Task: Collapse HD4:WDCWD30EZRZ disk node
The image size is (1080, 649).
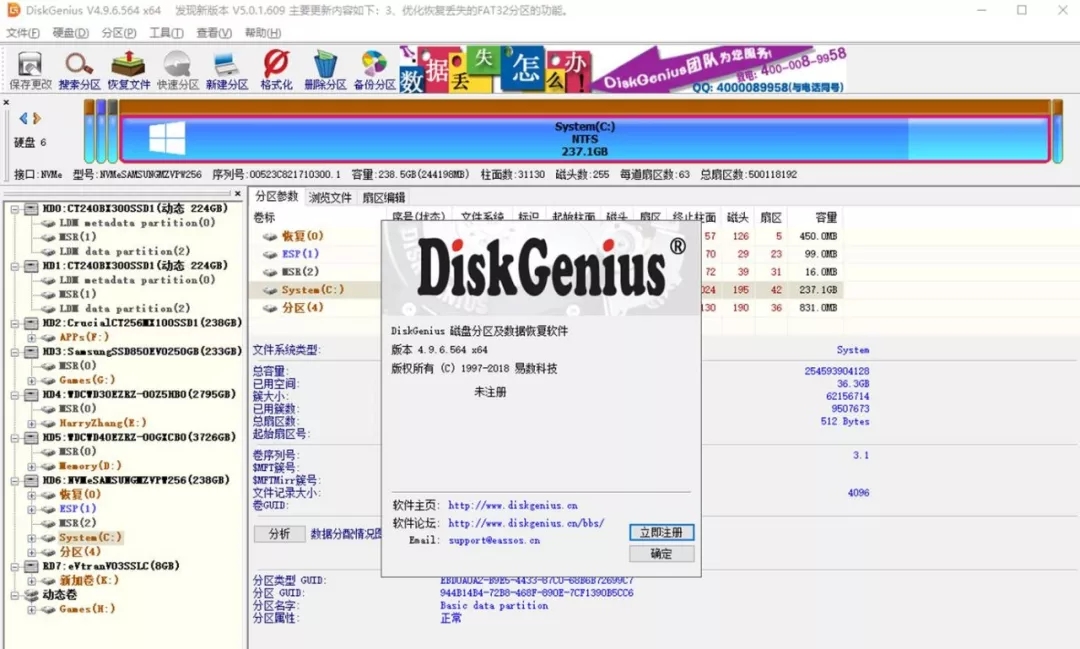Action: point(14,395)
